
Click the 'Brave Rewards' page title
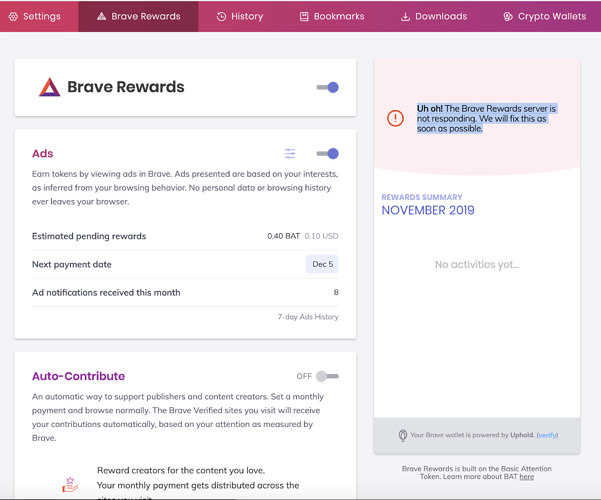point(126,87)
